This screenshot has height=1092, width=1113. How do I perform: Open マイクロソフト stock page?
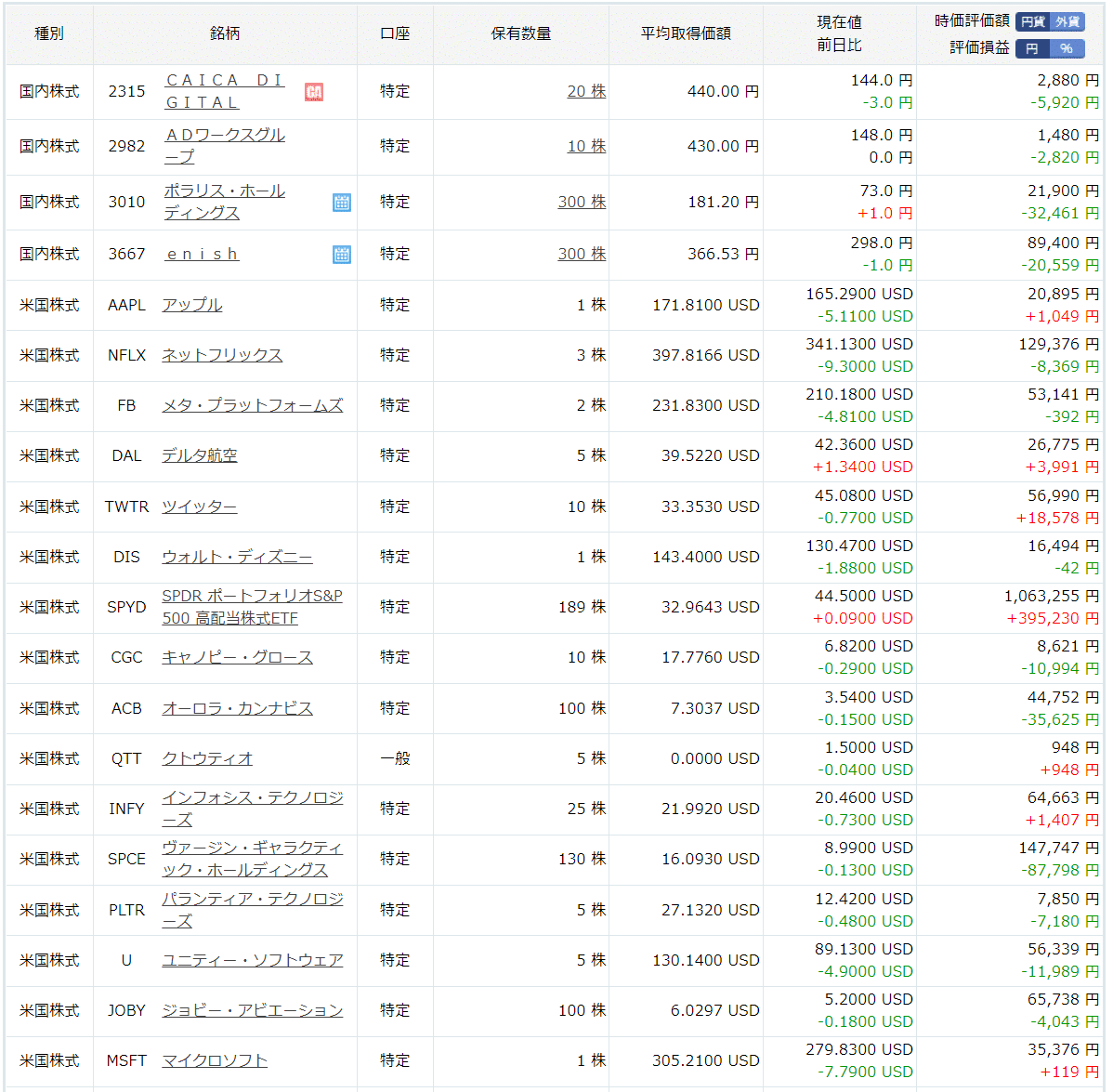tap(215, 1060)
